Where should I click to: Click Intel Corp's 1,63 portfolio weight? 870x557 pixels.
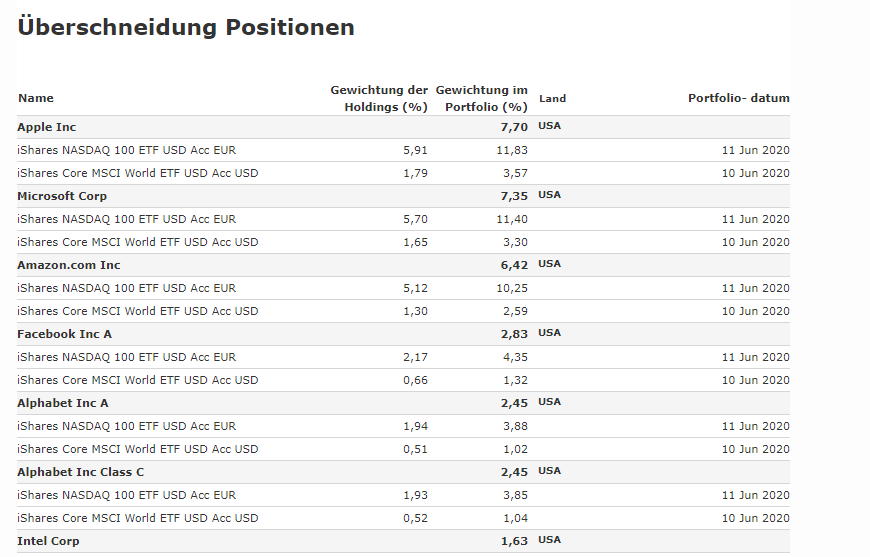pyautogui.click(x=513, y=541)
